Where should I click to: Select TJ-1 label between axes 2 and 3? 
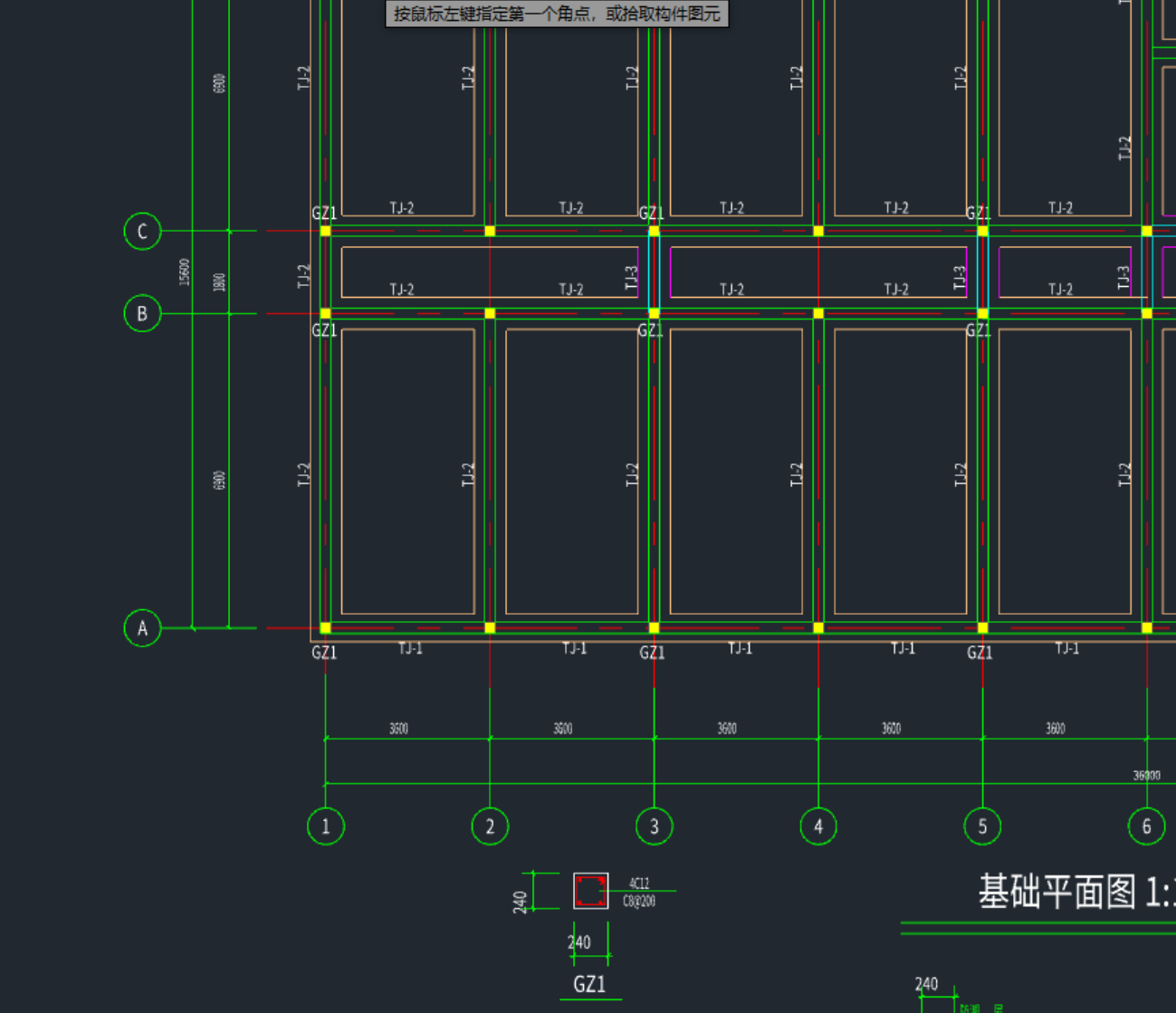[x=574, y=648]
